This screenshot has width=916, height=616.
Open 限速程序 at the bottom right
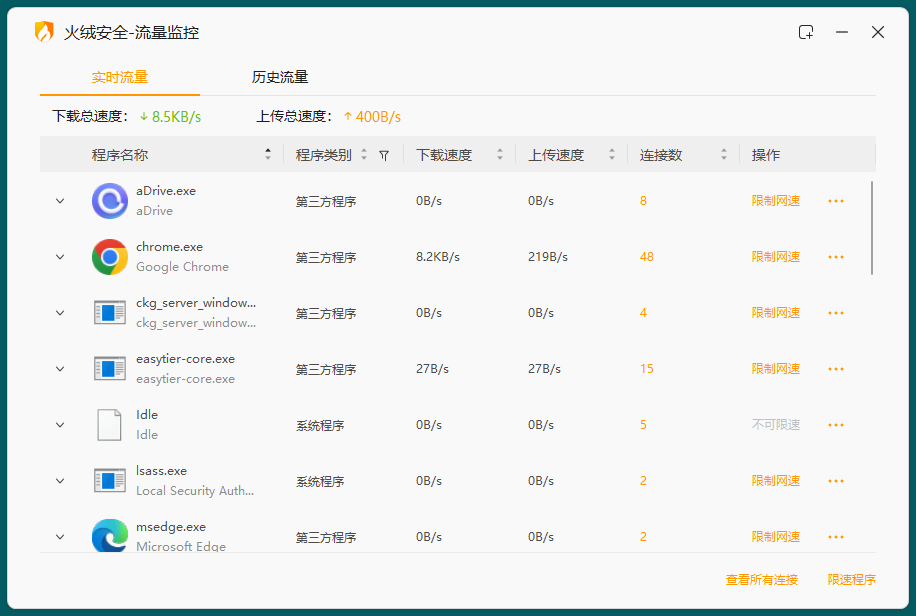tap(851, 580)
